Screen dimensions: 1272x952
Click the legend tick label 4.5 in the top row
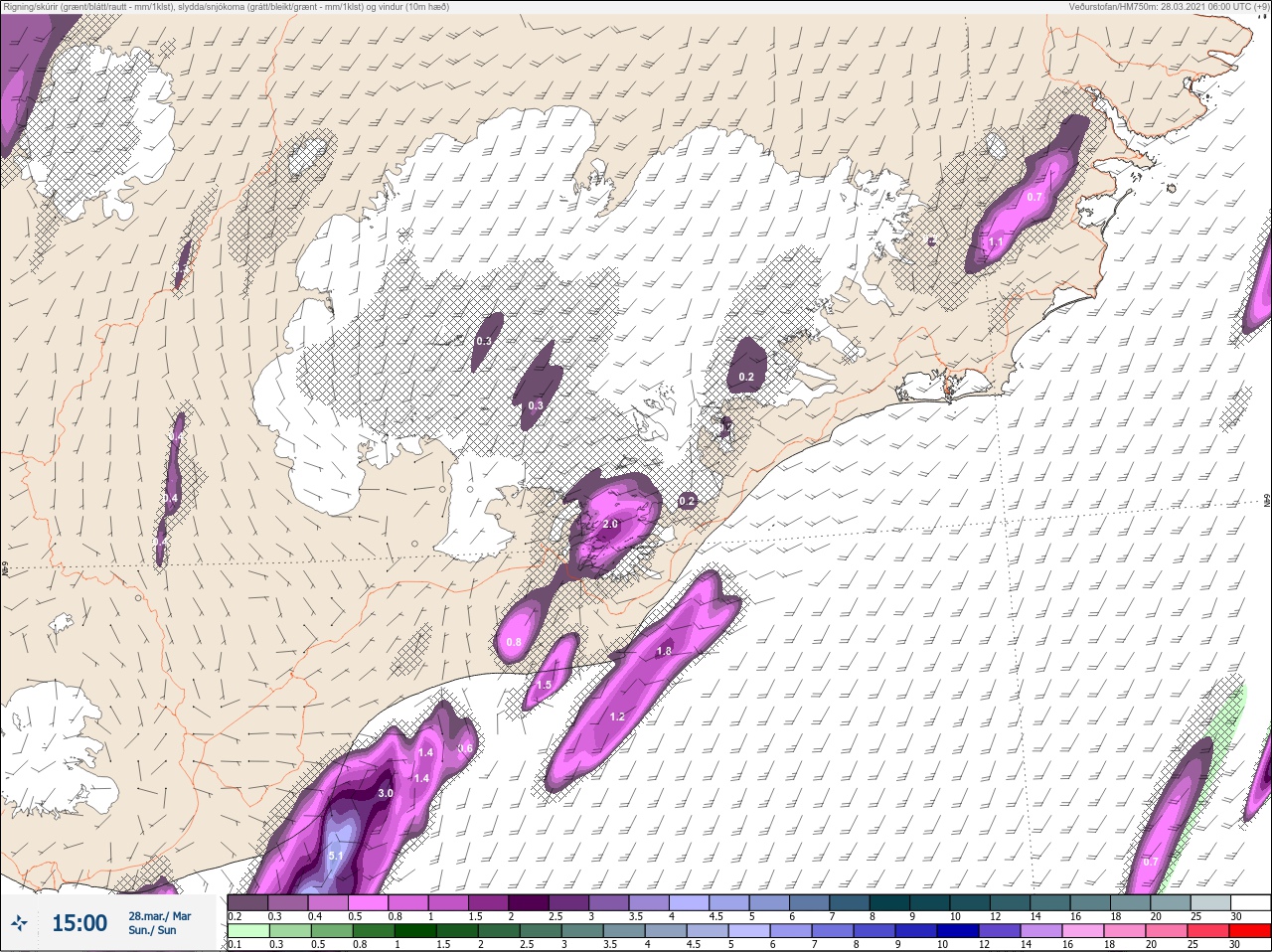coord(715,916)
